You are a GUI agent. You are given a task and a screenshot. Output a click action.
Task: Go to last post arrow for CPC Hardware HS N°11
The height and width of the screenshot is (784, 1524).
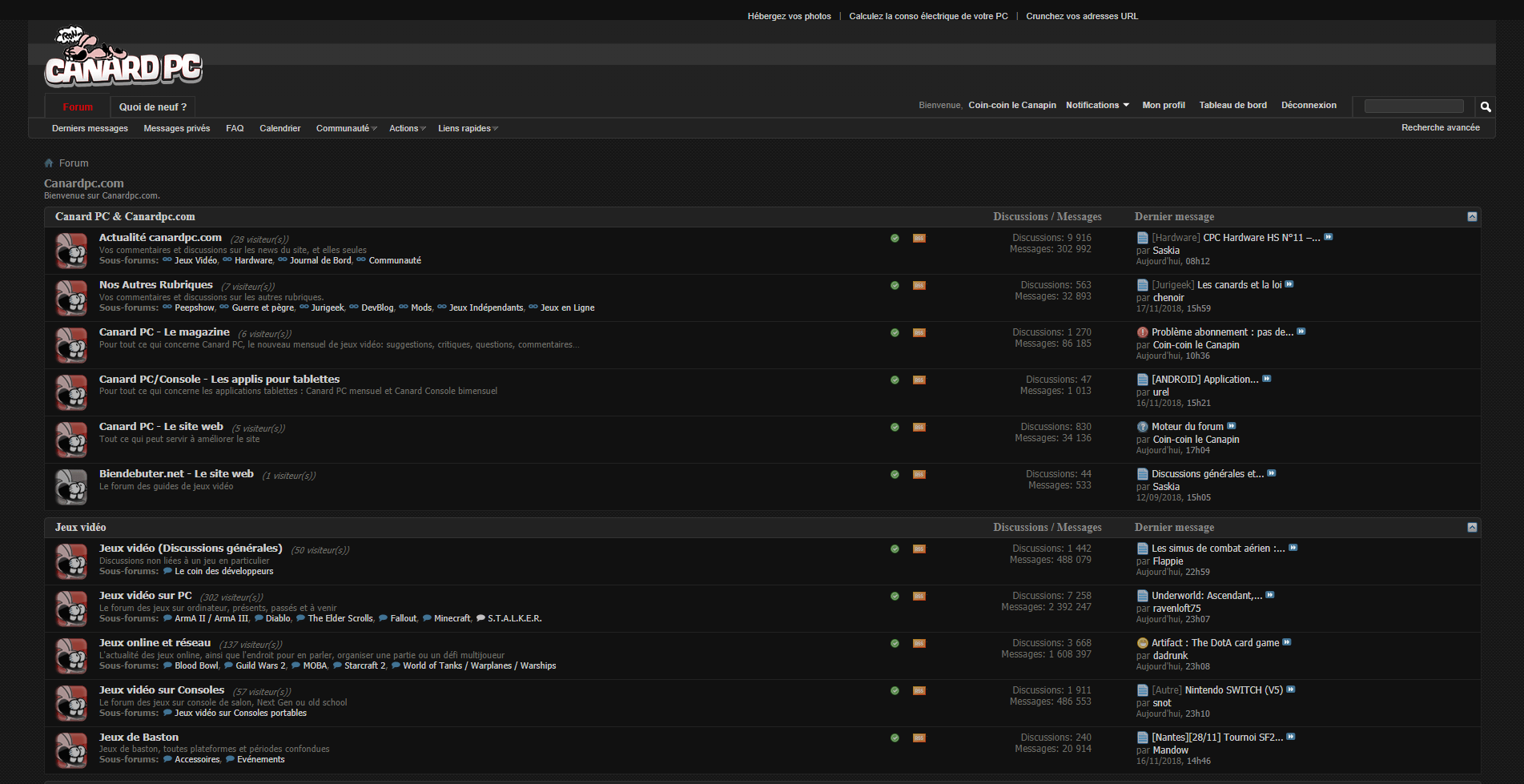click(1329, 237)
